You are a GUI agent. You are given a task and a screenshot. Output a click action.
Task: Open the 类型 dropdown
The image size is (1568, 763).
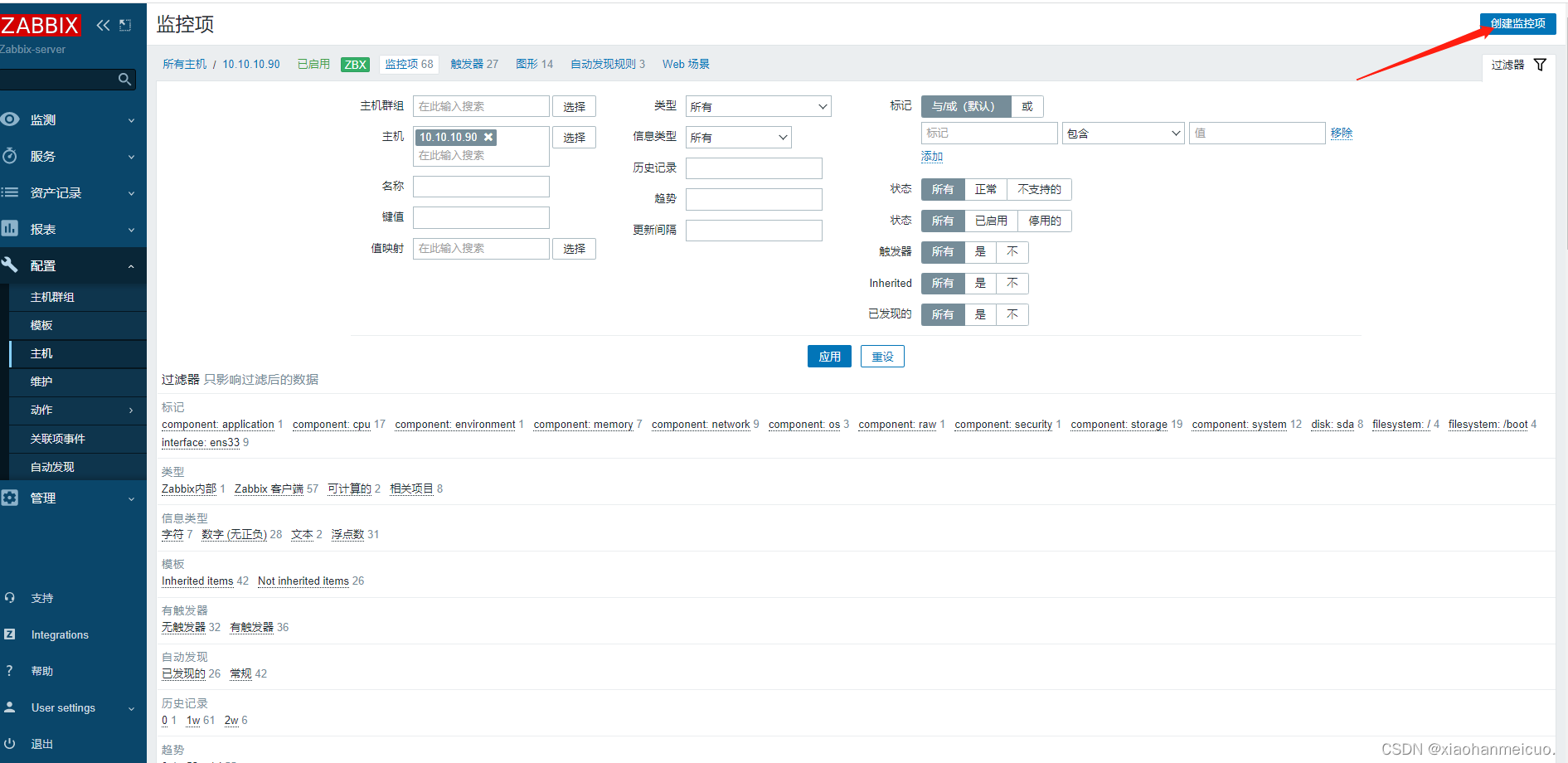pyautogui.click(x=758, y=106)
